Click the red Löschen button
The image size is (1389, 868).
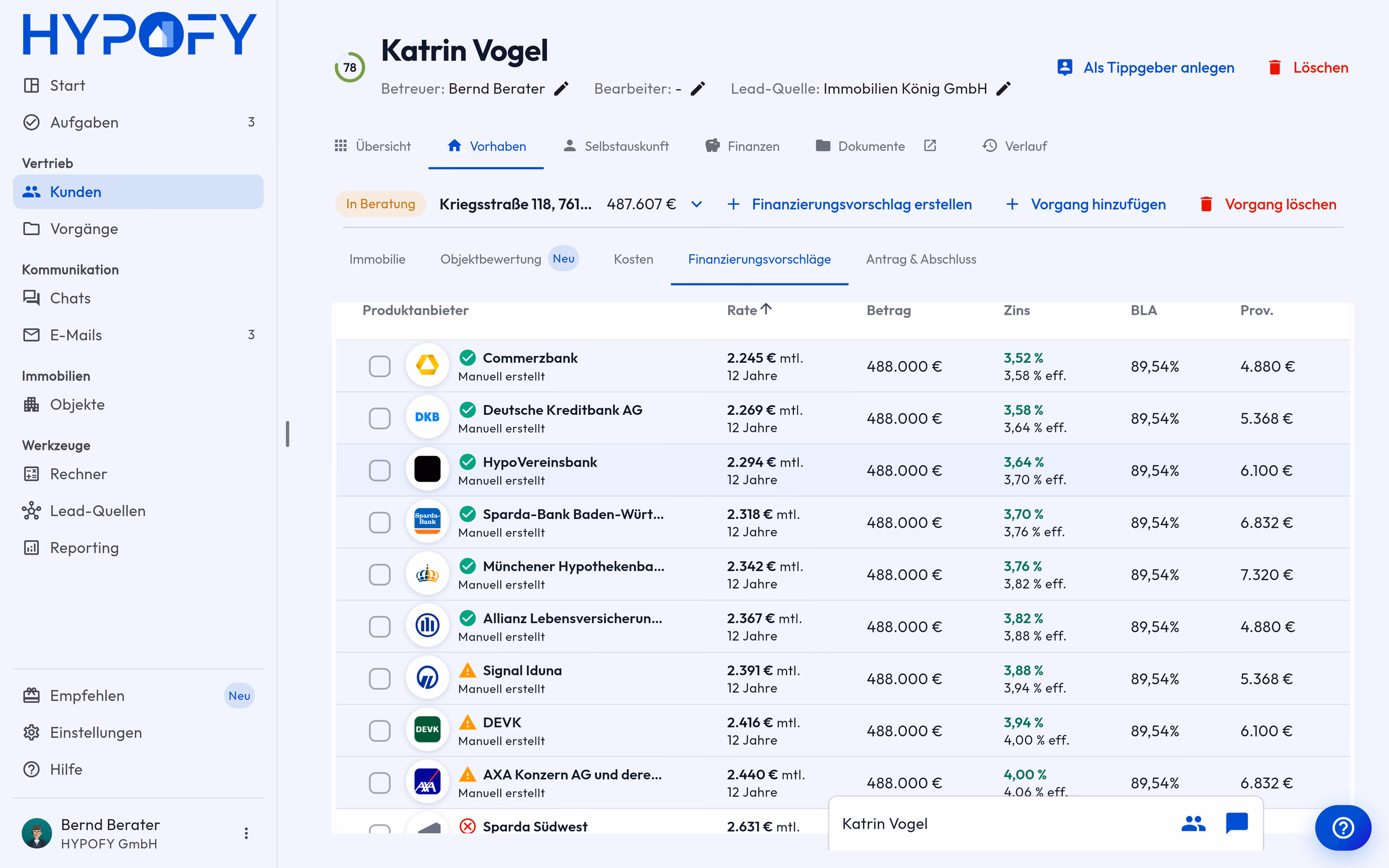1308,67
